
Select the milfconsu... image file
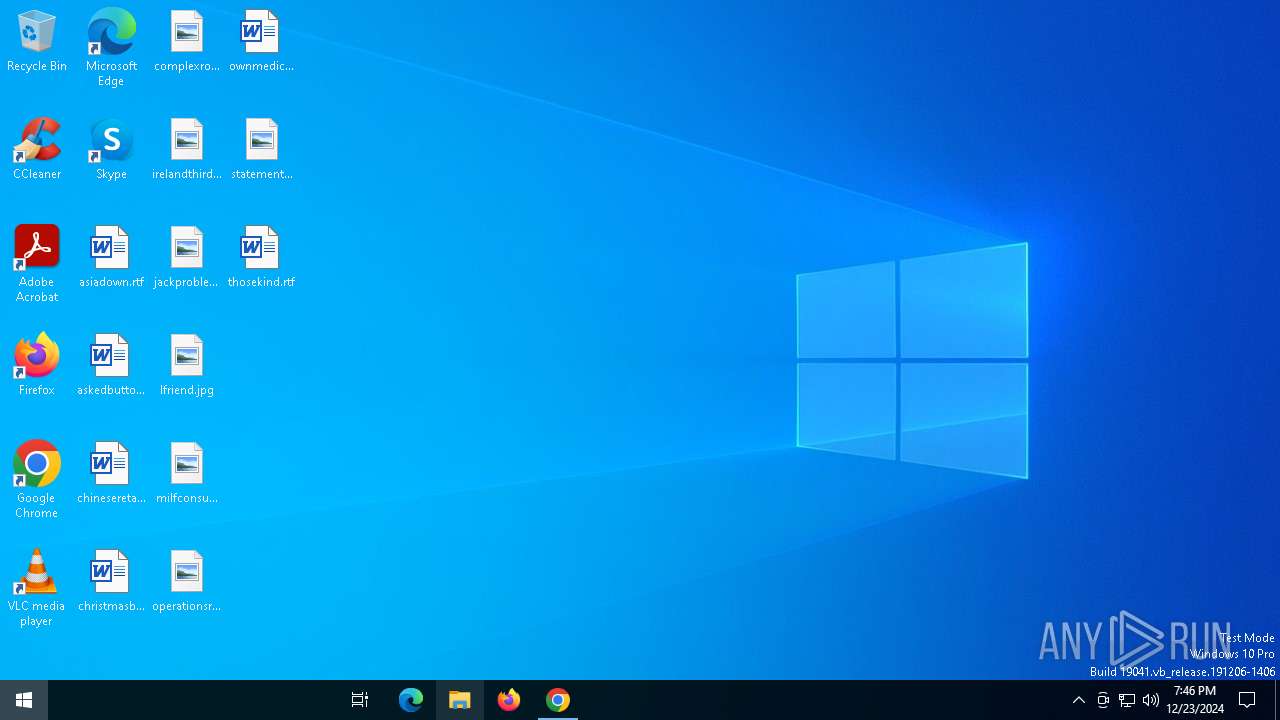[186, 474]
